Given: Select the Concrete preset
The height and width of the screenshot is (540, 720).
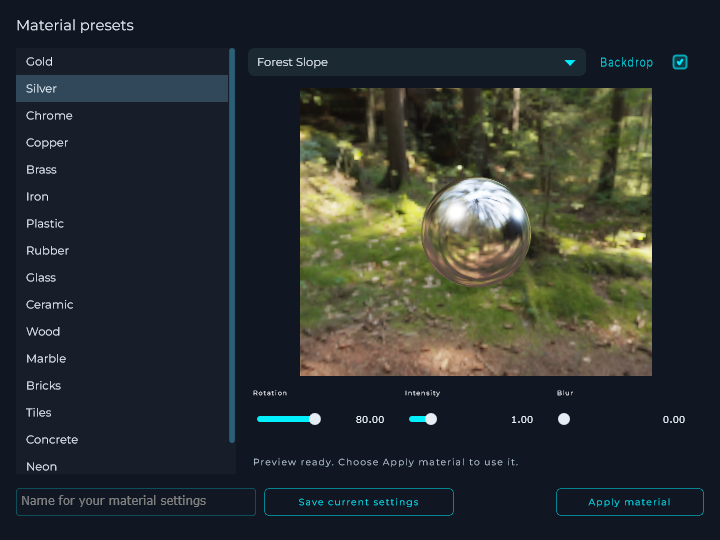Looking at the screenshot, I should click(x=122, y=439).
